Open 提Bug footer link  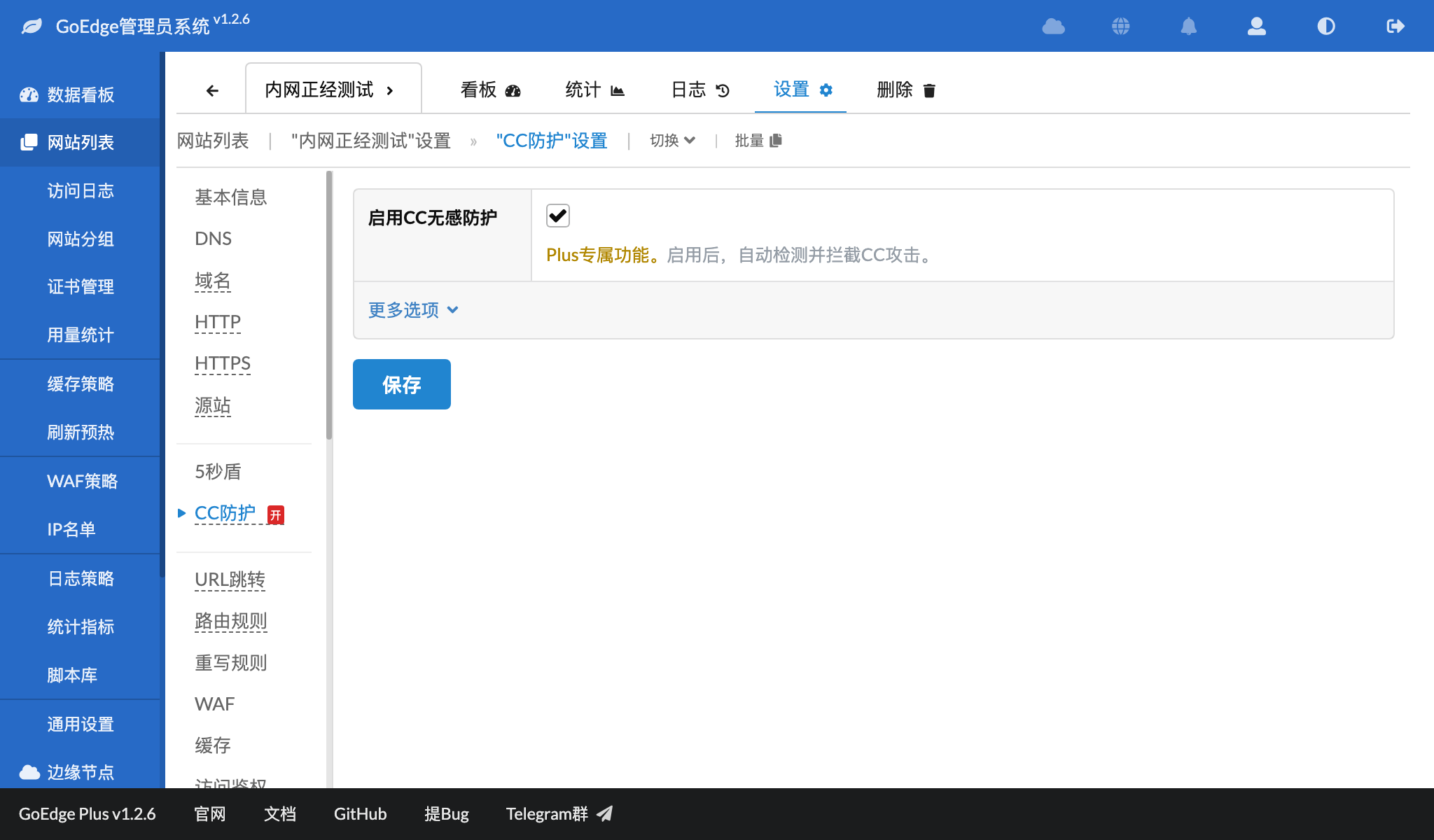point(447,814)
